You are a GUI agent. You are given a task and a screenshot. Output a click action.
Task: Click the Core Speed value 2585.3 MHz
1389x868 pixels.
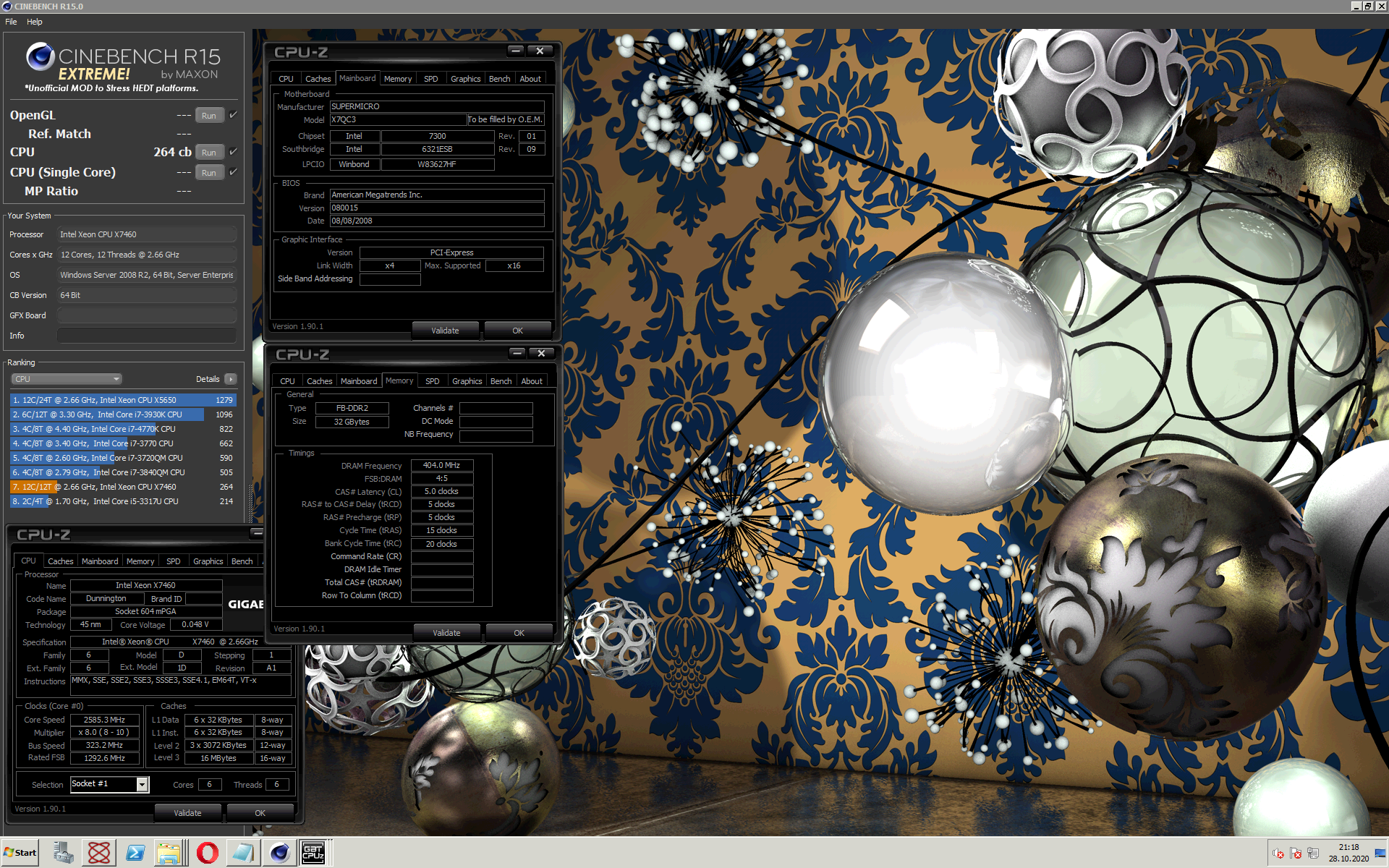[104, 720]
